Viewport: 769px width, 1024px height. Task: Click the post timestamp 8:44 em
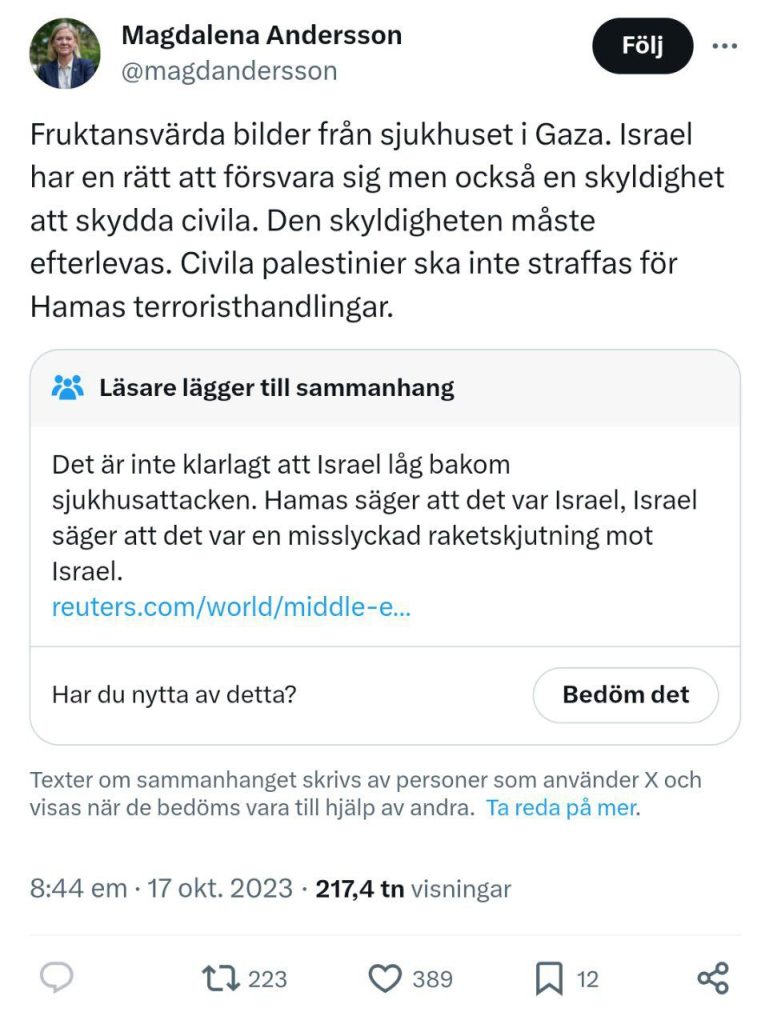78,888
